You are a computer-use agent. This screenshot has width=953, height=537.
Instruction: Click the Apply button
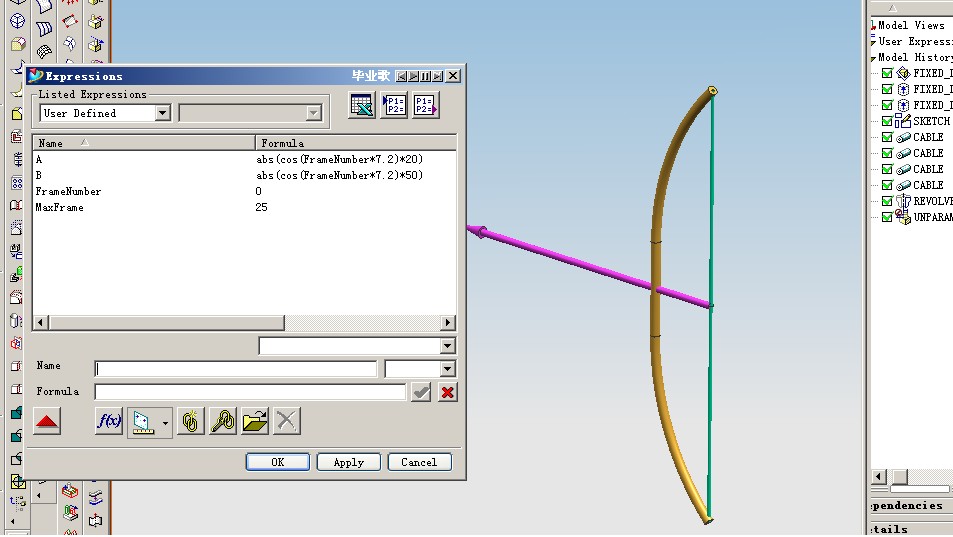pos(348,462)
